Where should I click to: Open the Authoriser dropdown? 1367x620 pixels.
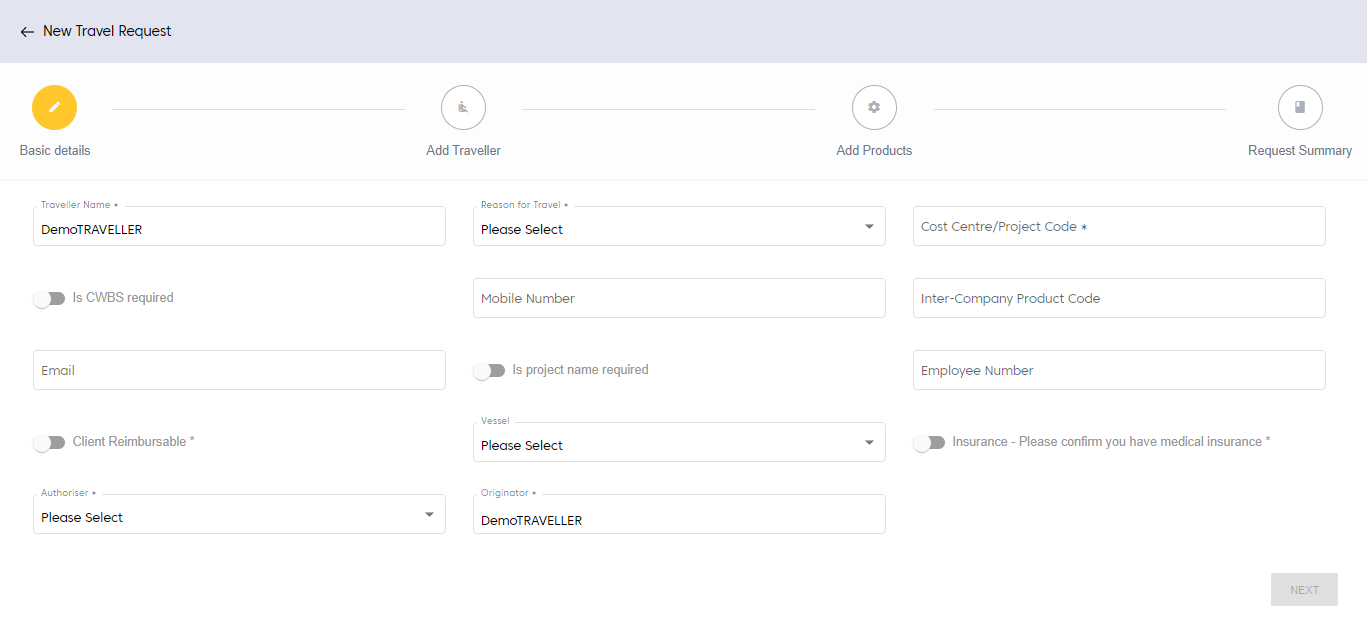(x=238, y=515)
